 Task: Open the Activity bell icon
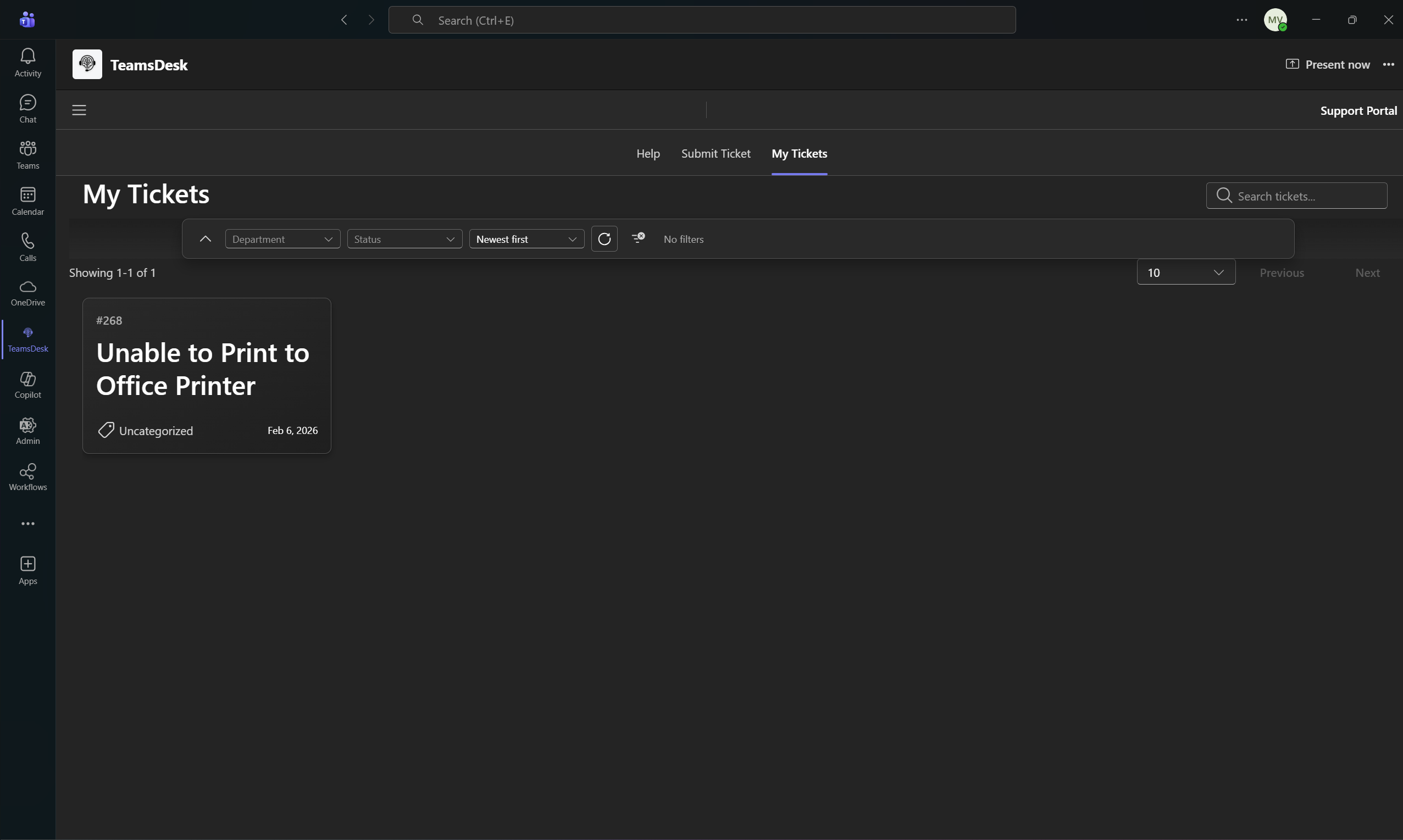pos(27,62)
